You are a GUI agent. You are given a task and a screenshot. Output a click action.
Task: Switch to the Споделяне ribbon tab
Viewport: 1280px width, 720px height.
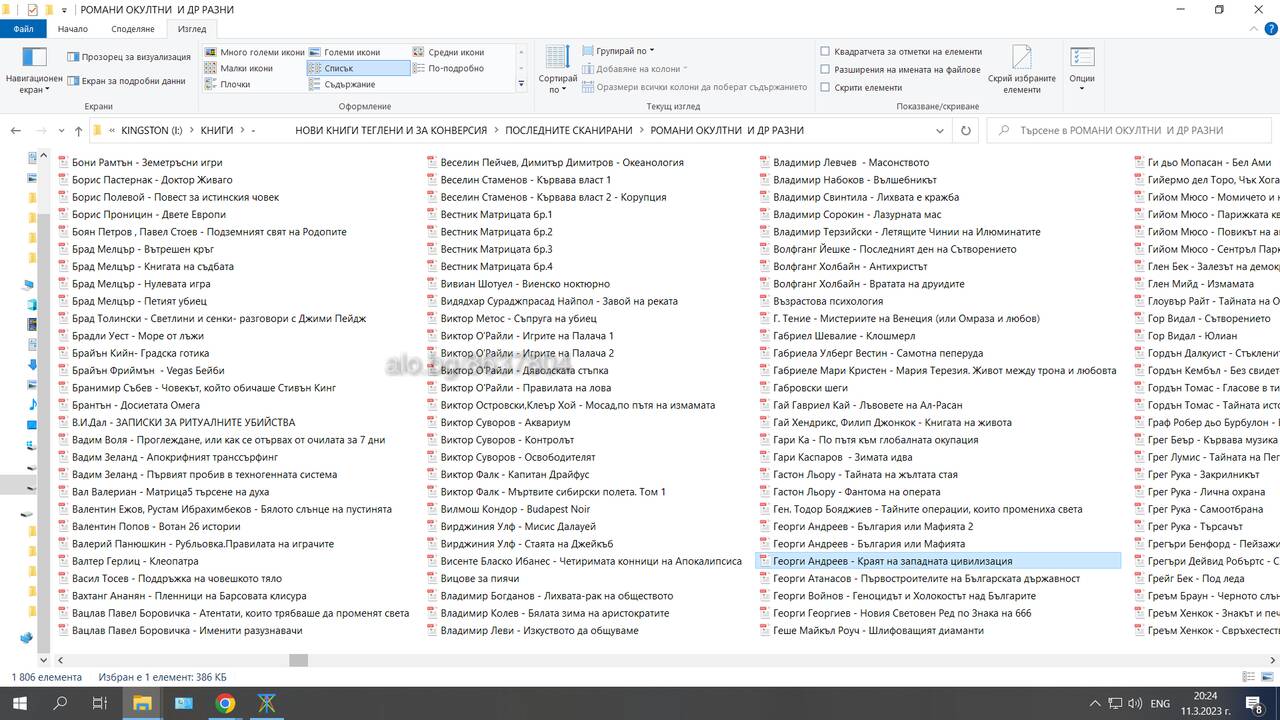(133, 29)
